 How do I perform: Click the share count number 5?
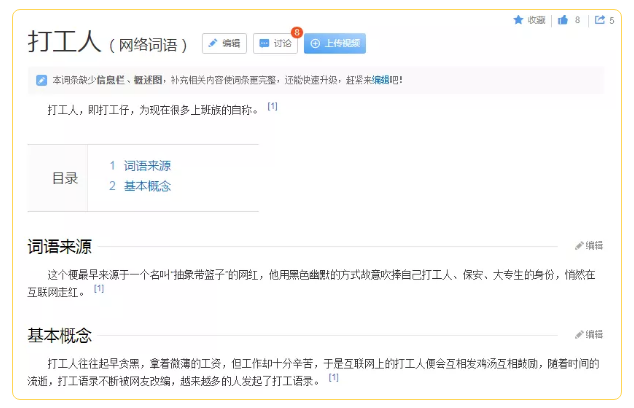point(611,20)
